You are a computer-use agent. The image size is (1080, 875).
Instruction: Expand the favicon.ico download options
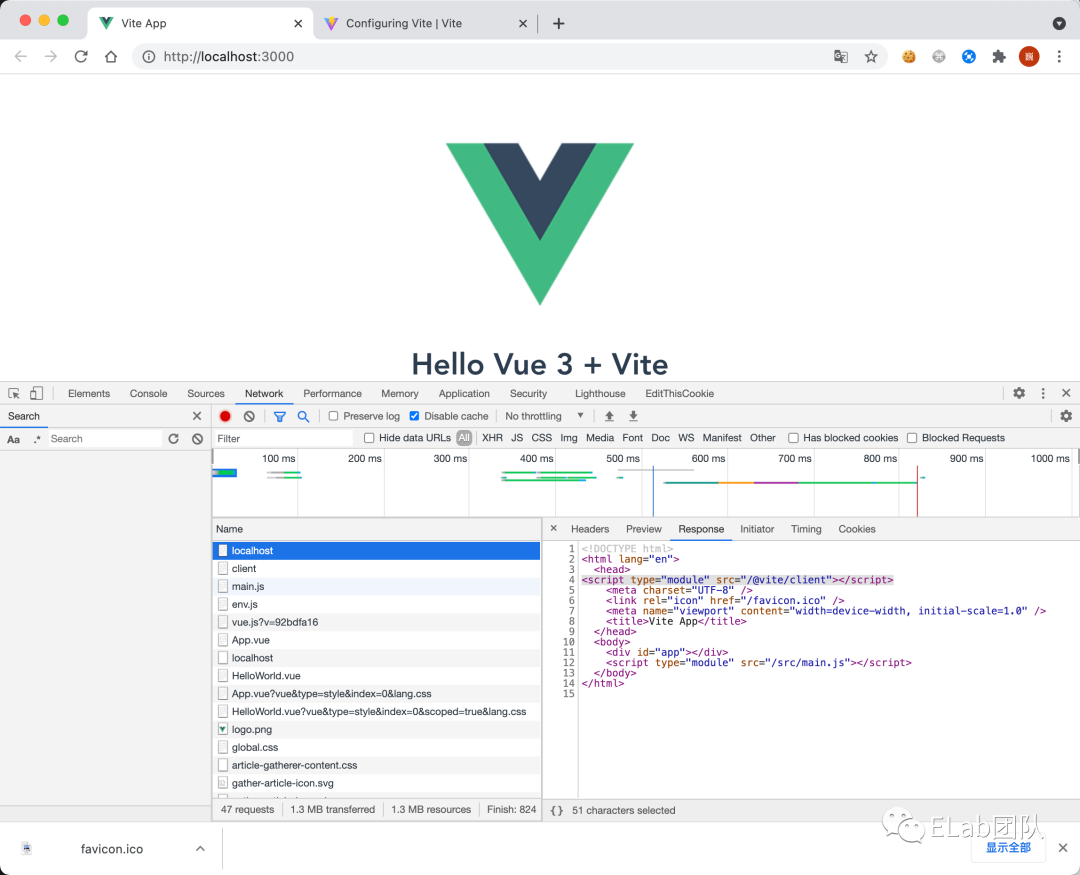click(200, 848)
